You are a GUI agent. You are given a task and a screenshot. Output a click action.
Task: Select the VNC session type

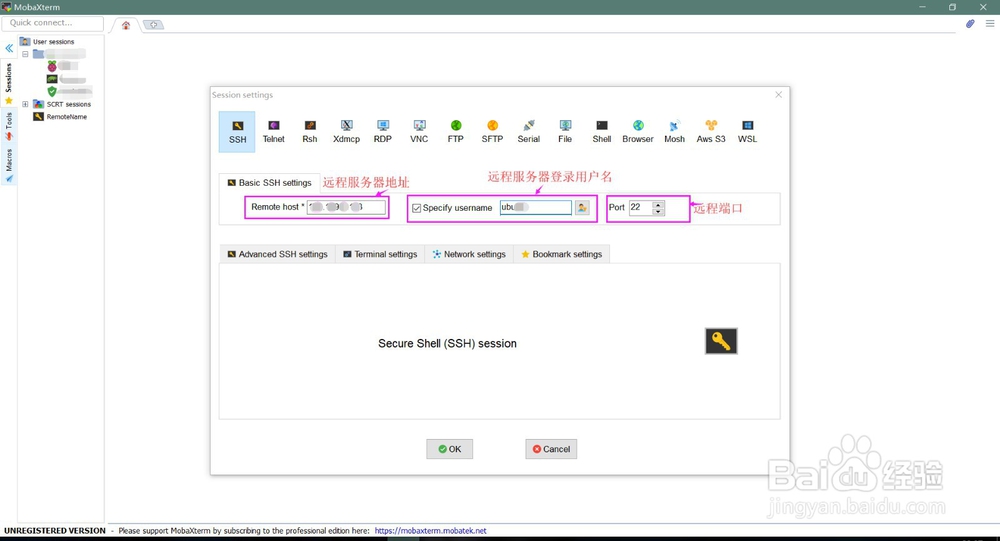[419, 131]
